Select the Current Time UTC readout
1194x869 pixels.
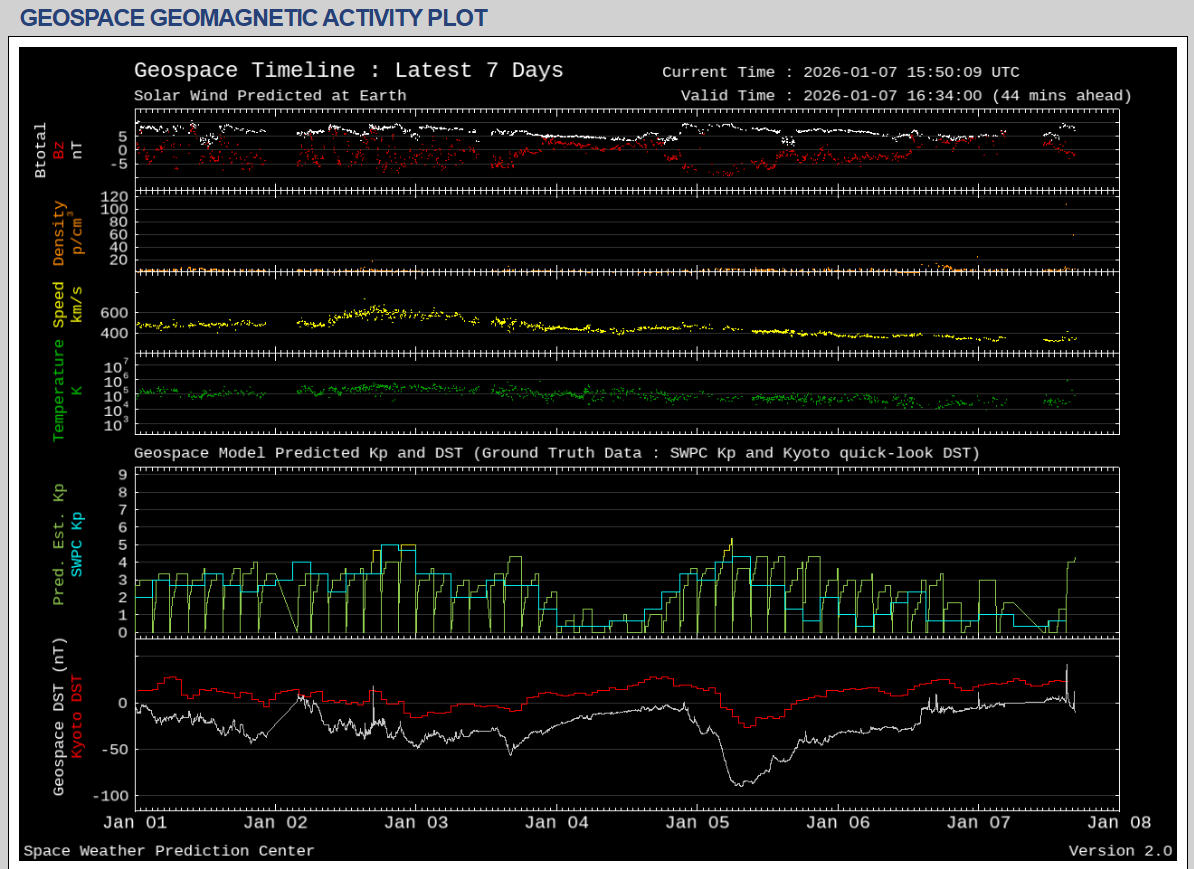pyautogui.click(x=840, y=72)
